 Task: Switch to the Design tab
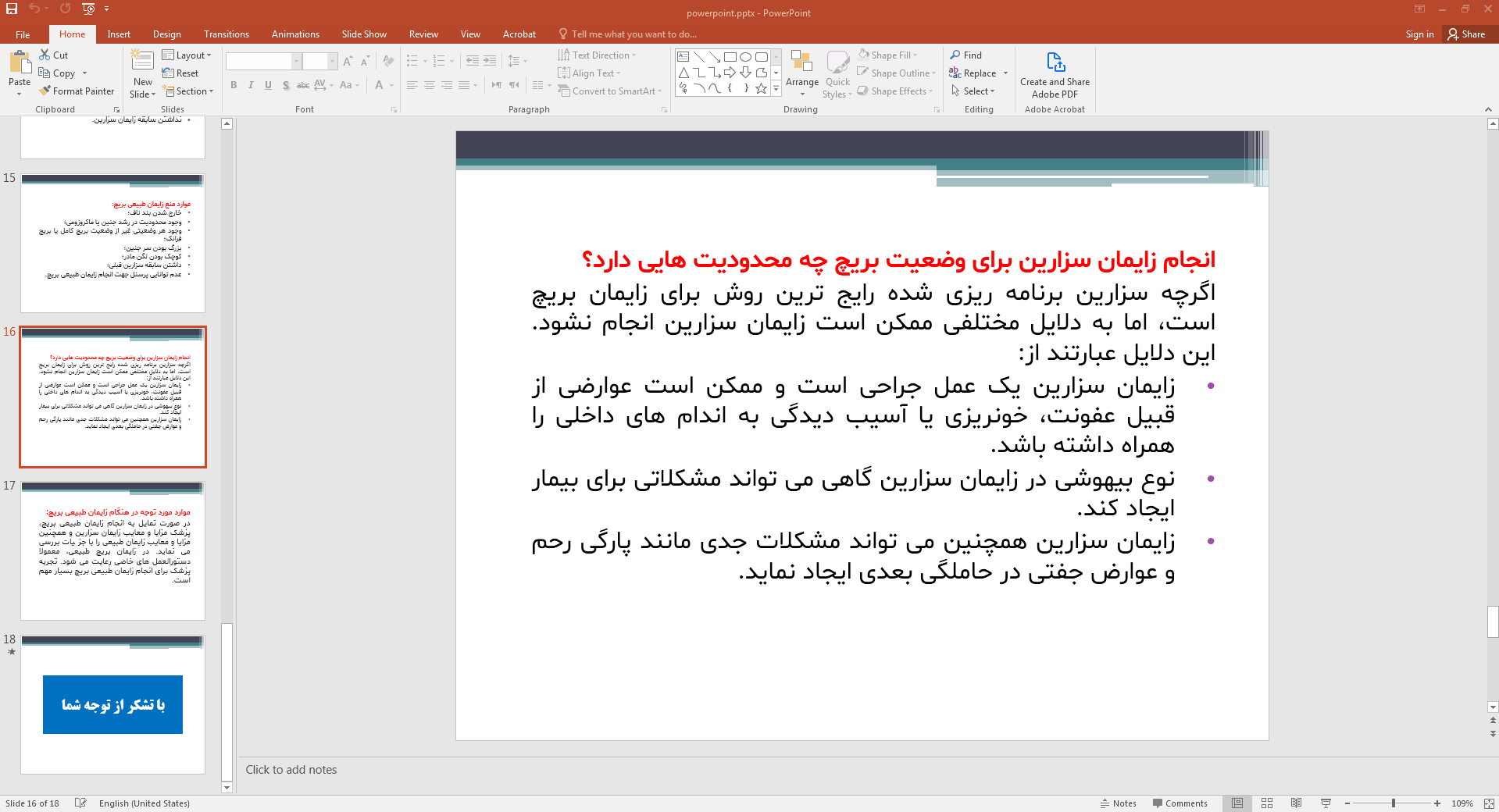tap(166, 34)
